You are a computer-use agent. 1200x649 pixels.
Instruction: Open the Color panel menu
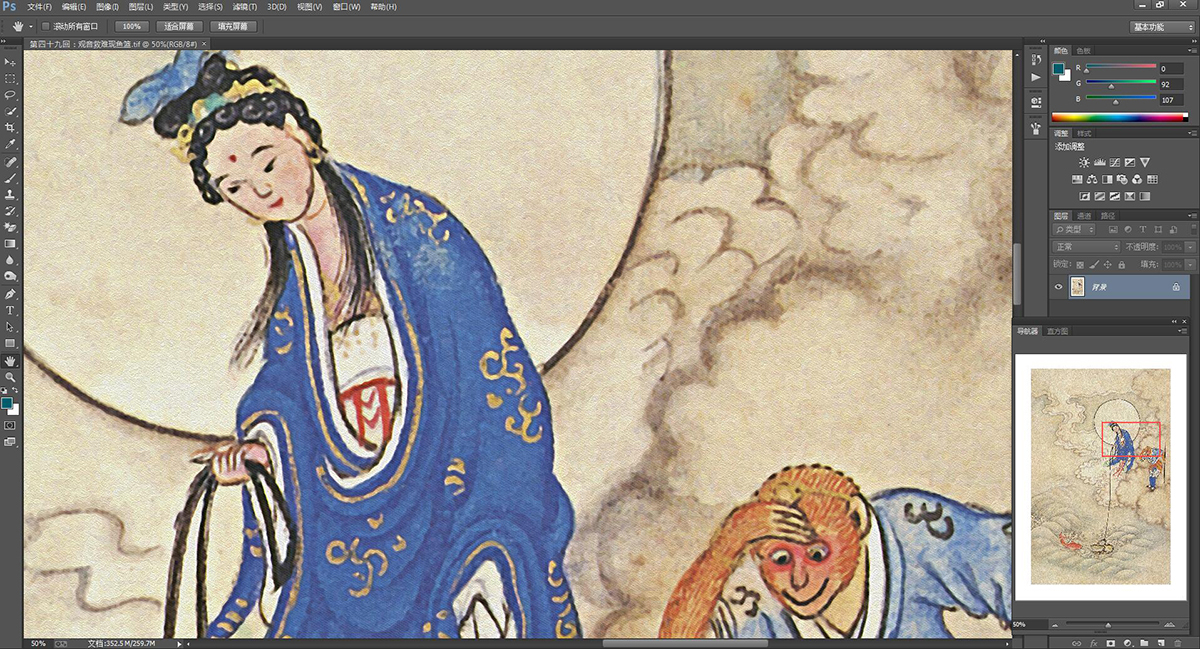pyautogui.click(x=1191, y=49)
